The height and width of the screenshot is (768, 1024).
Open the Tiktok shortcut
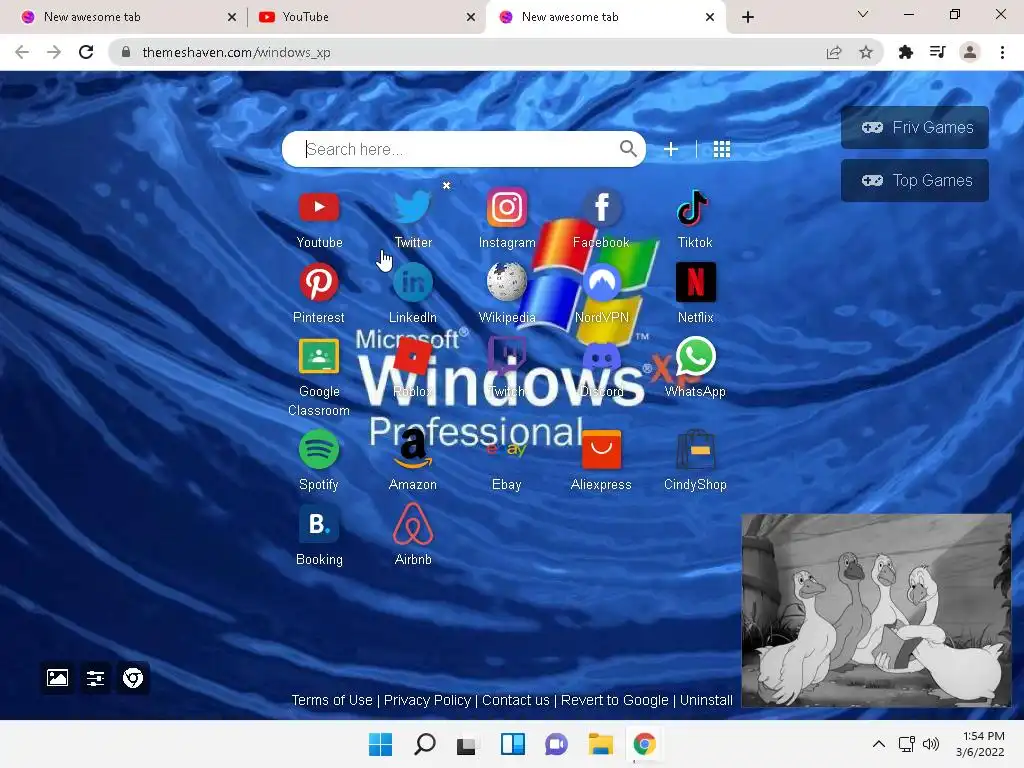click(x=694, y=208)
